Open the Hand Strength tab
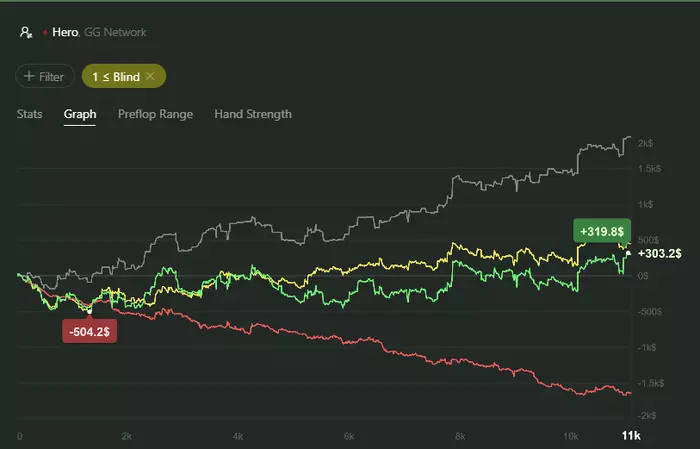 coord(253,114)
